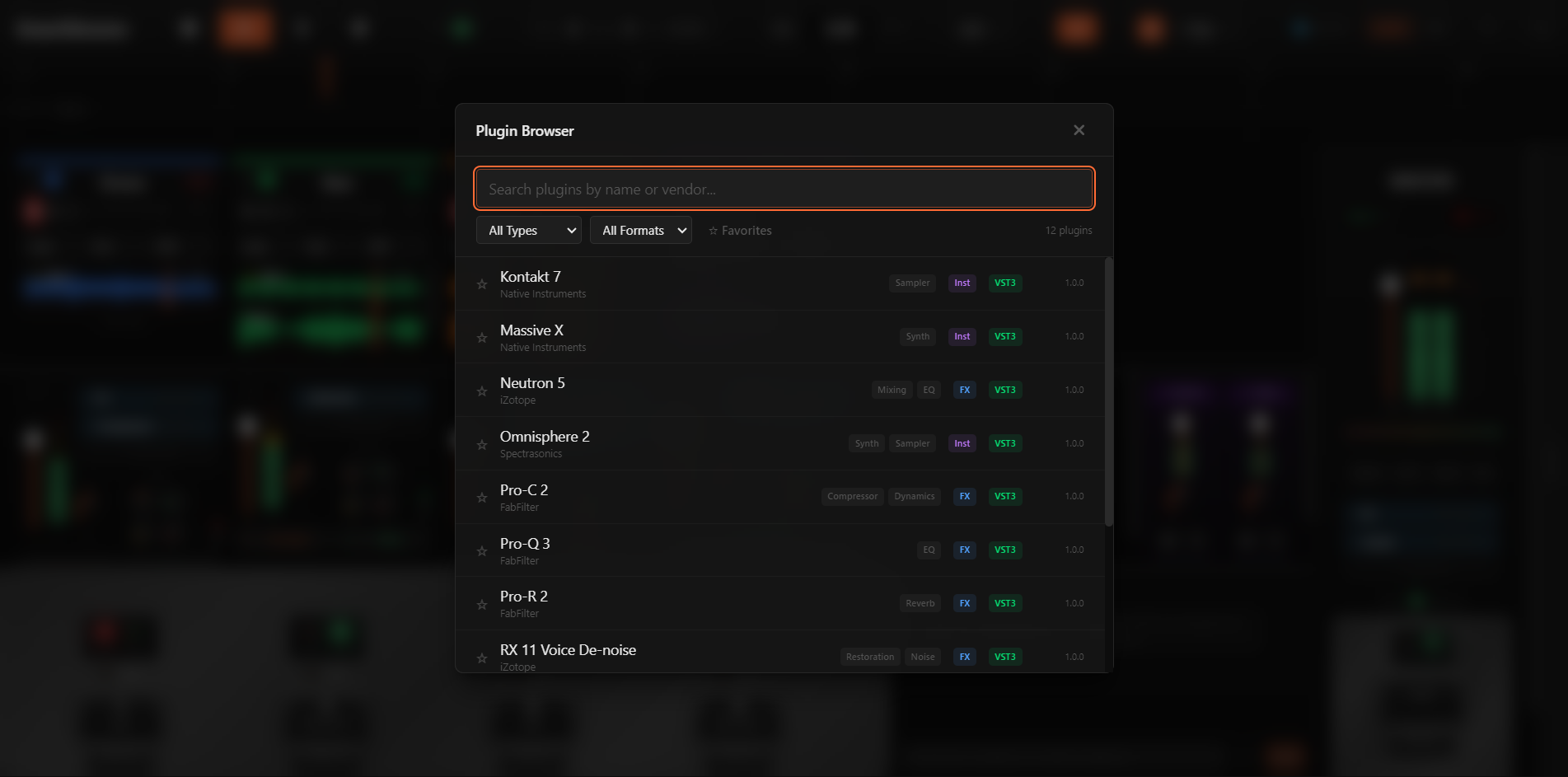Image resolution: width=1568 pixels, height=777 pixels.
Task: Click Spectrasonics vendor under Omnisphere 2
Action: coord(531,454)
